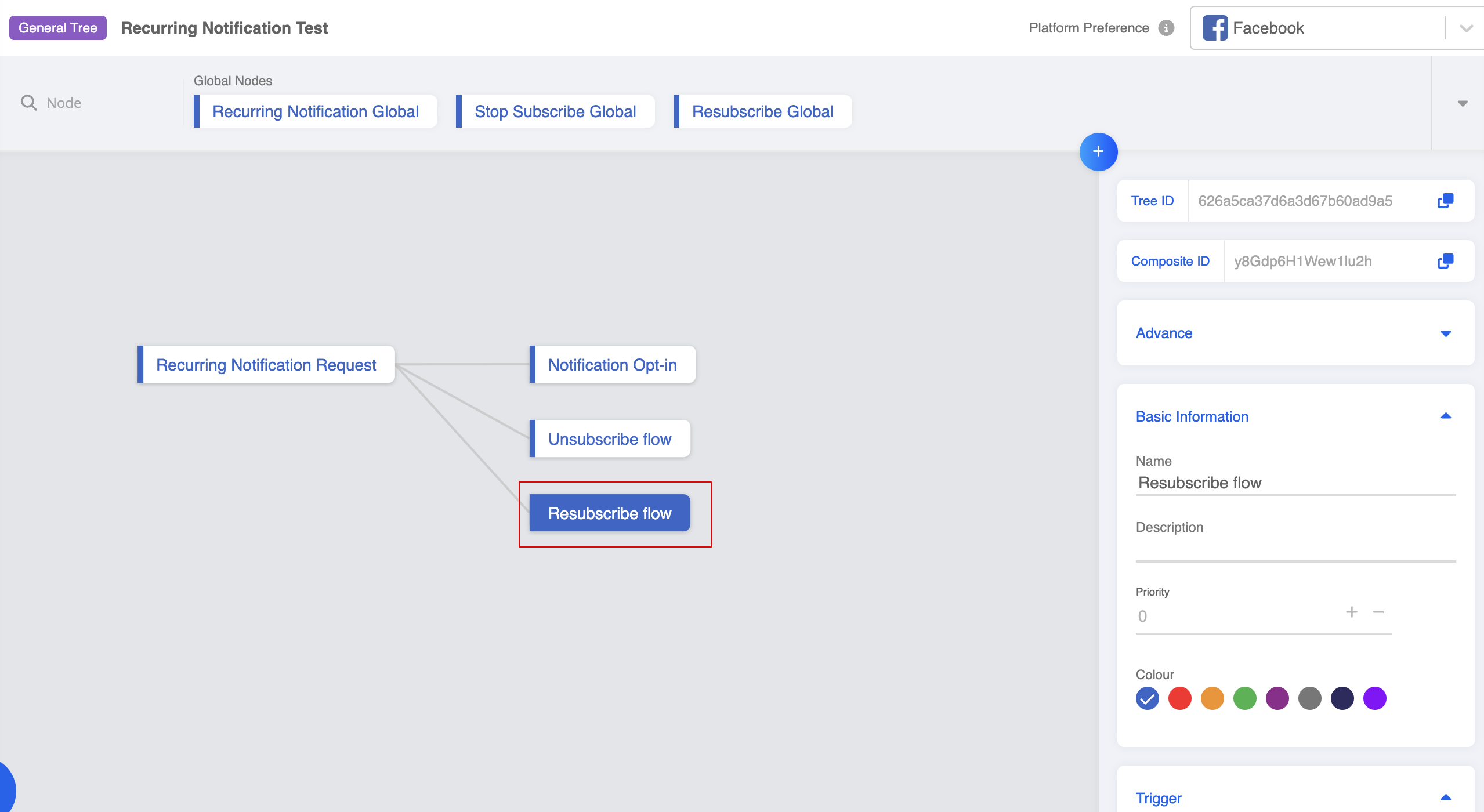Screen dimensions: 1484x812
Task: Increase priority with plus stepper
Action: pos(1351,612)
